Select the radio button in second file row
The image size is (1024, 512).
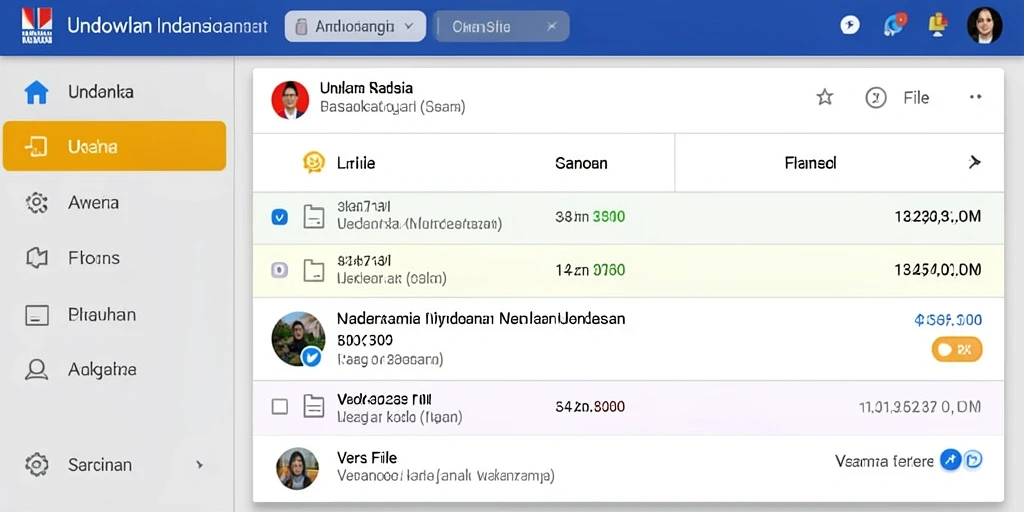[279, 270]
